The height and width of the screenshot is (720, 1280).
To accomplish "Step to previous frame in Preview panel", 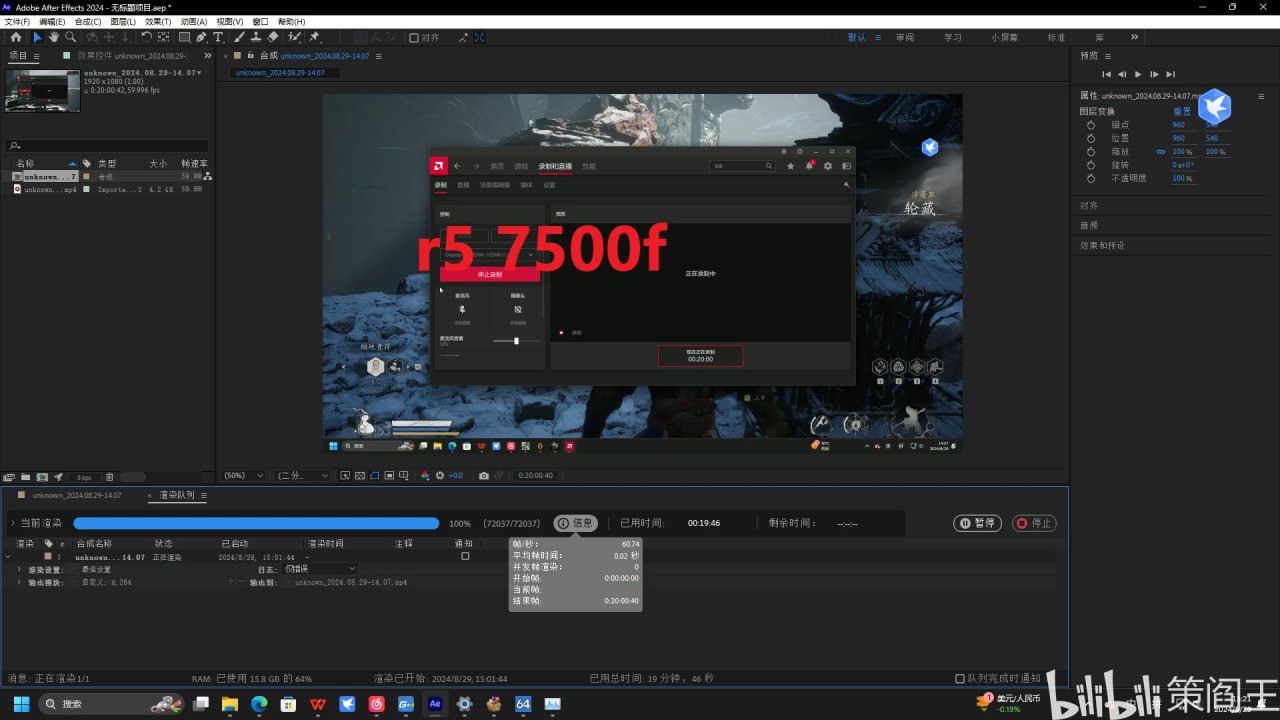I will (x=1122, y=74).
